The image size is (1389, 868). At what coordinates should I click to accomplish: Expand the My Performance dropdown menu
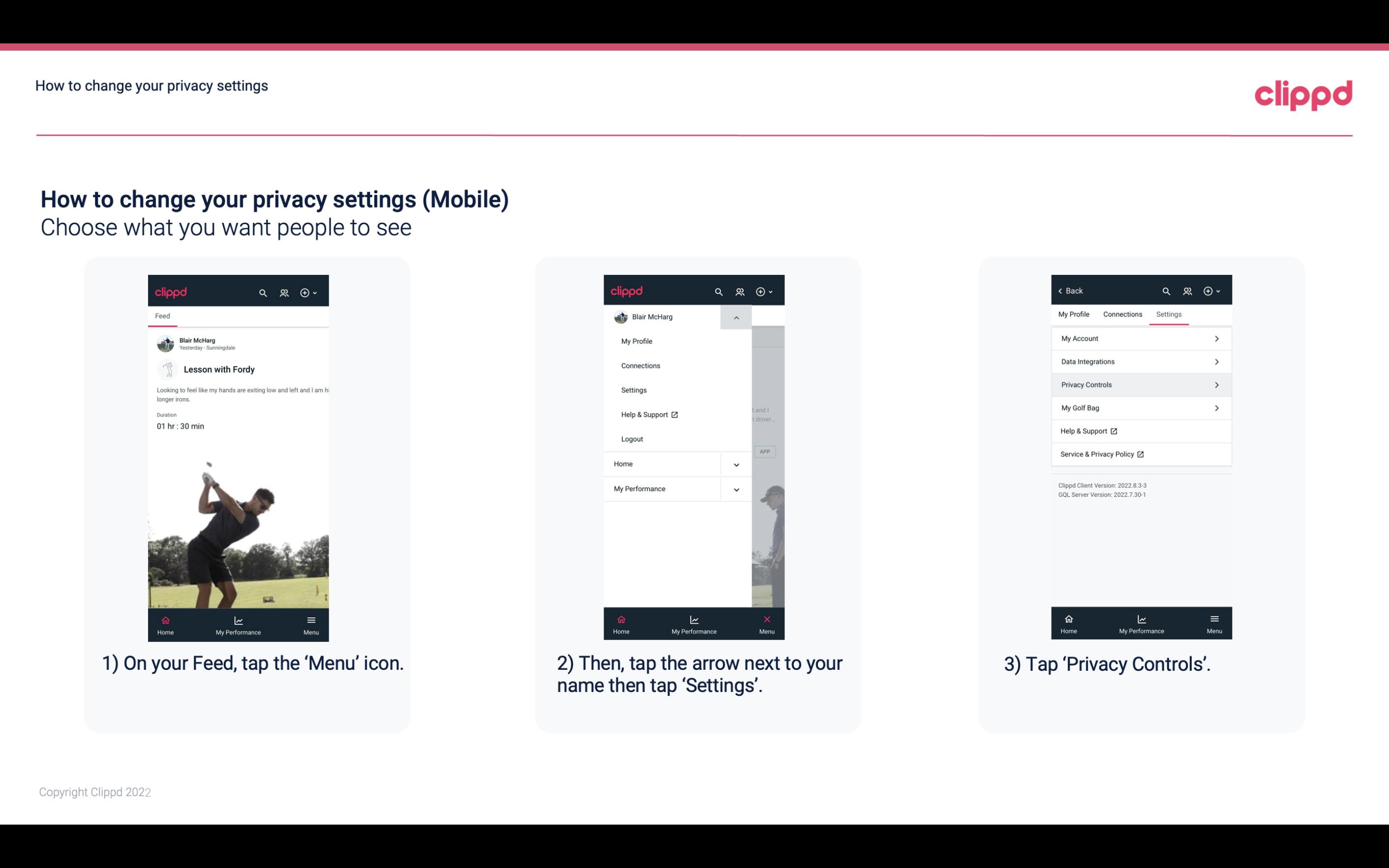click(735, 489)
